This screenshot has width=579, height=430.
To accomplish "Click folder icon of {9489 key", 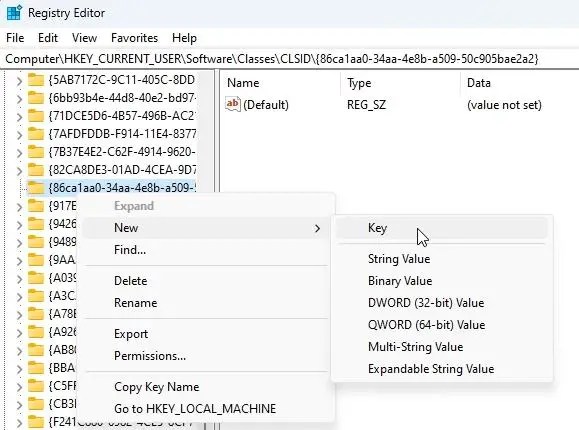I will (36, 242).
